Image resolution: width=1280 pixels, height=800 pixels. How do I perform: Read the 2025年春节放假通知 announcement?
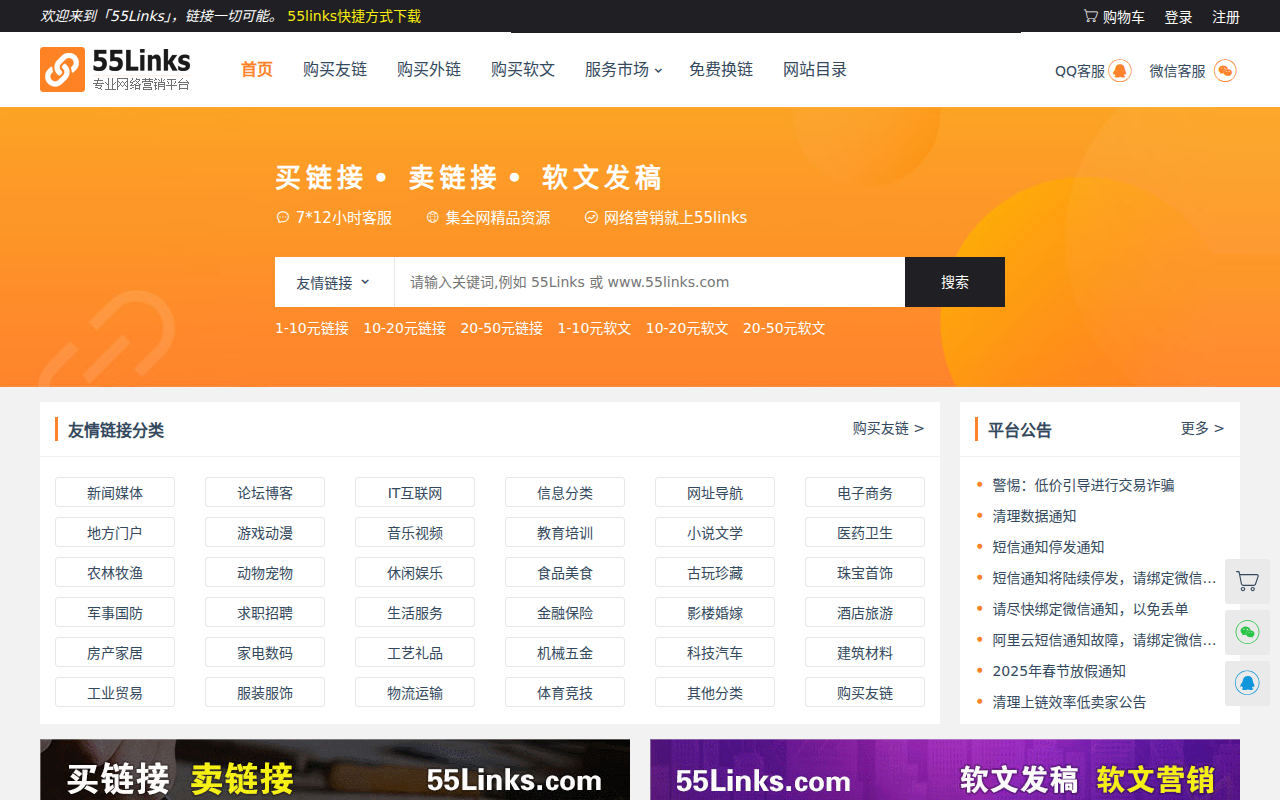(1058, 671)
